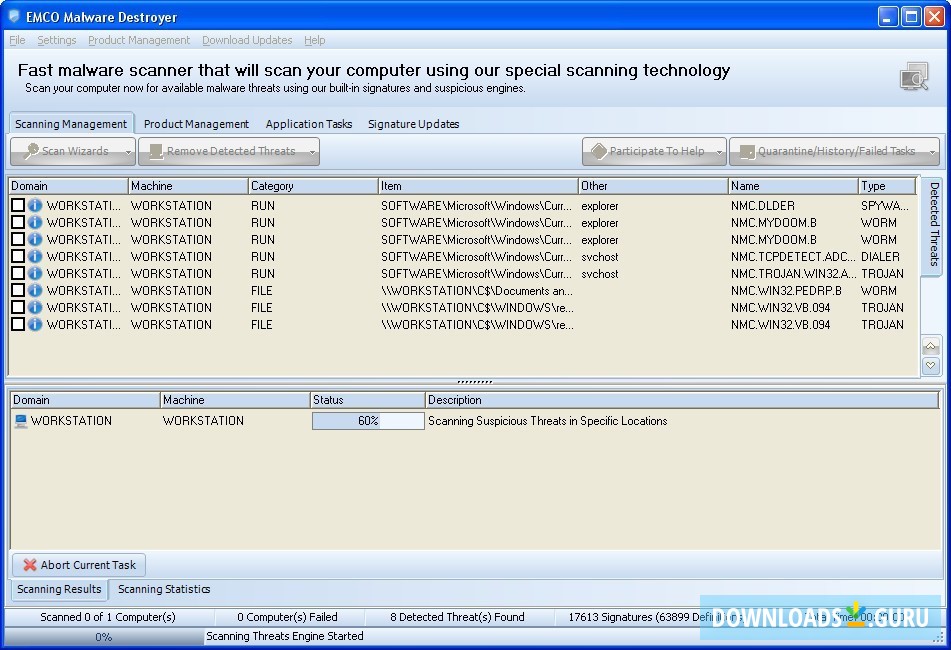Click the Status column header in task list
Screen dimensions: 951x650
click(x=367, y=400)
